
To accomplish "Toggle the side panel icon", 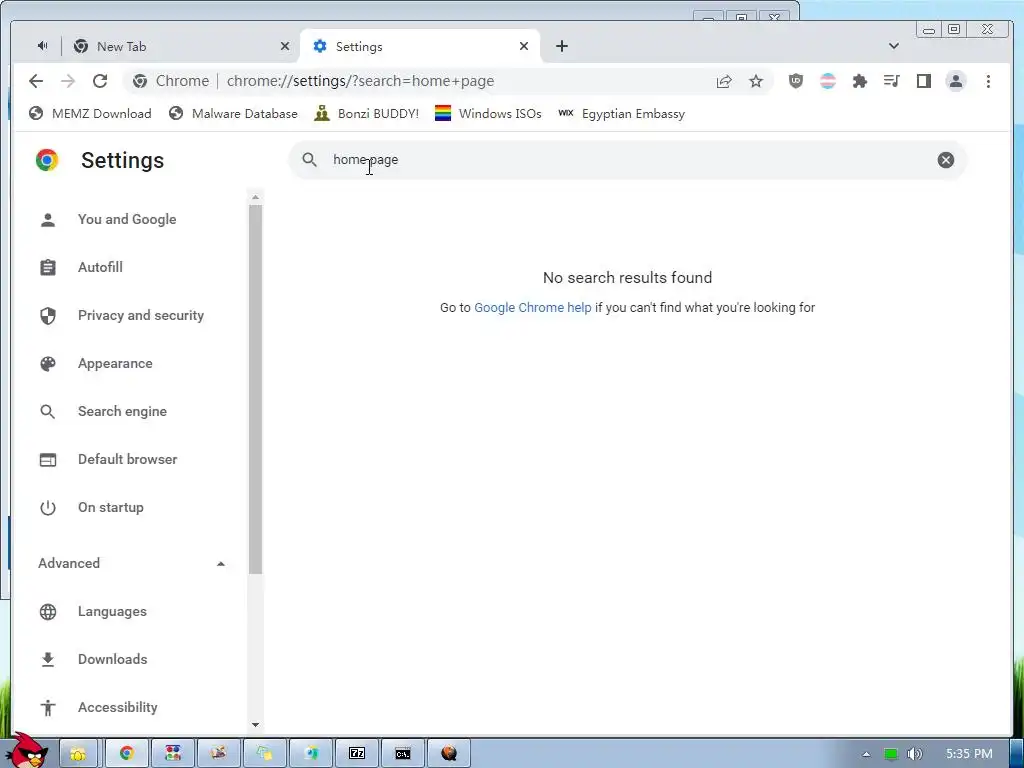I will 923,81.
